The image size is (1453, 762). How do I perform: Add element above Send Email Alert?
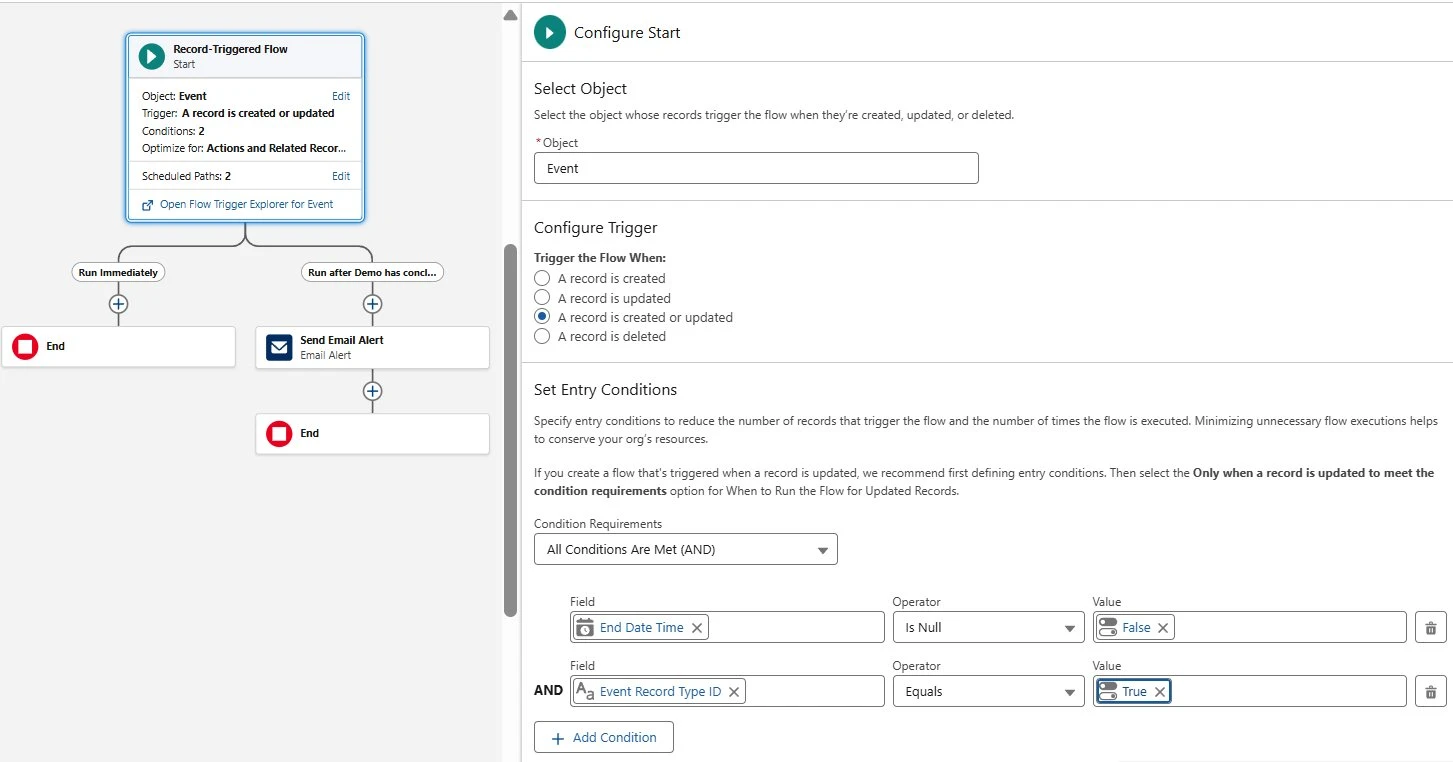click(372, 303)
